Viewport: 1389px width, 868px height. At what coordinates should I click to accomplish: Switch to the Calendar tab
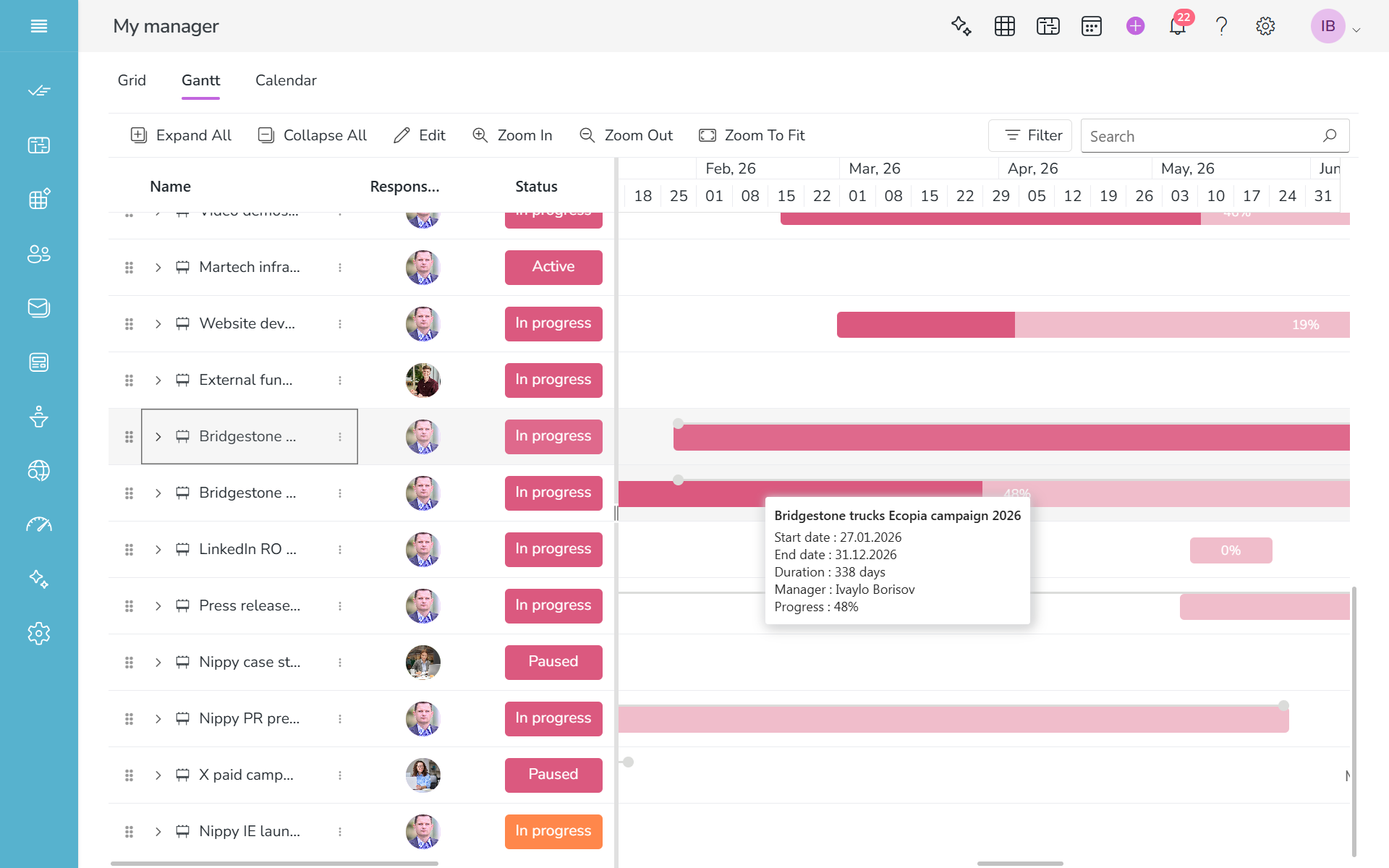[x=286, y=80]
